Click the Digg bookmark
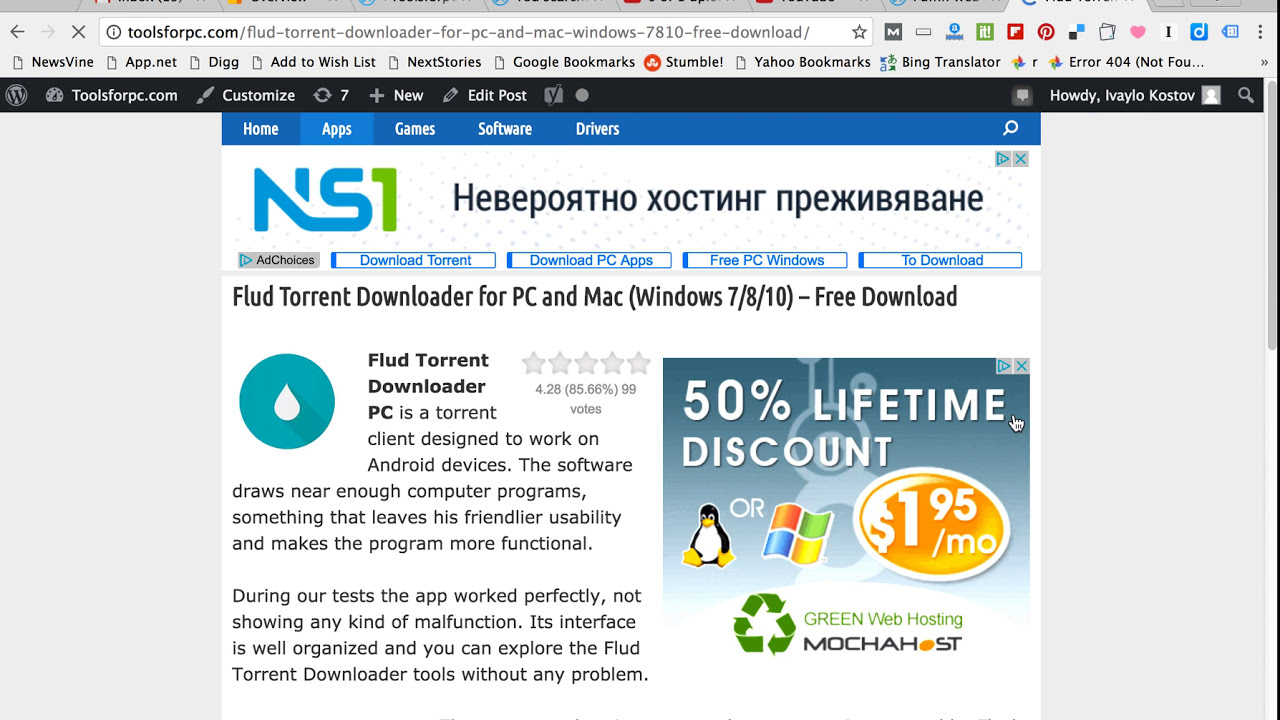This screenshot has height=720, width=1280. pos(213,62)
